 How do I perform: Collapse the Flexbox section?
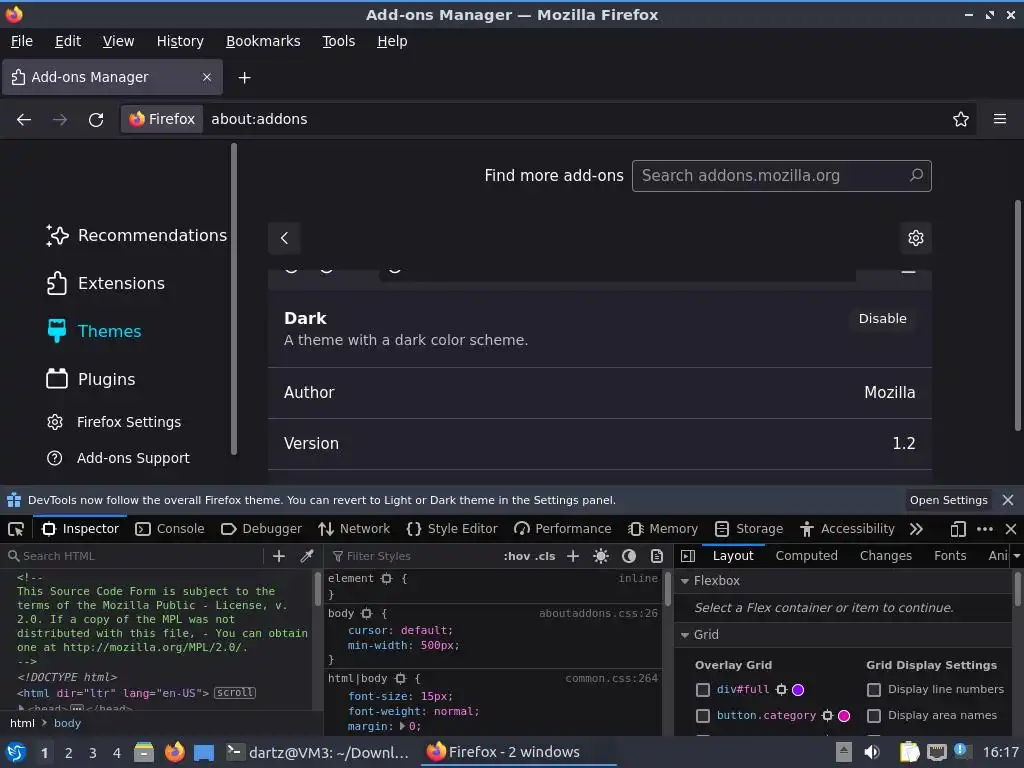pyautogui.click(x=685, y=581)
